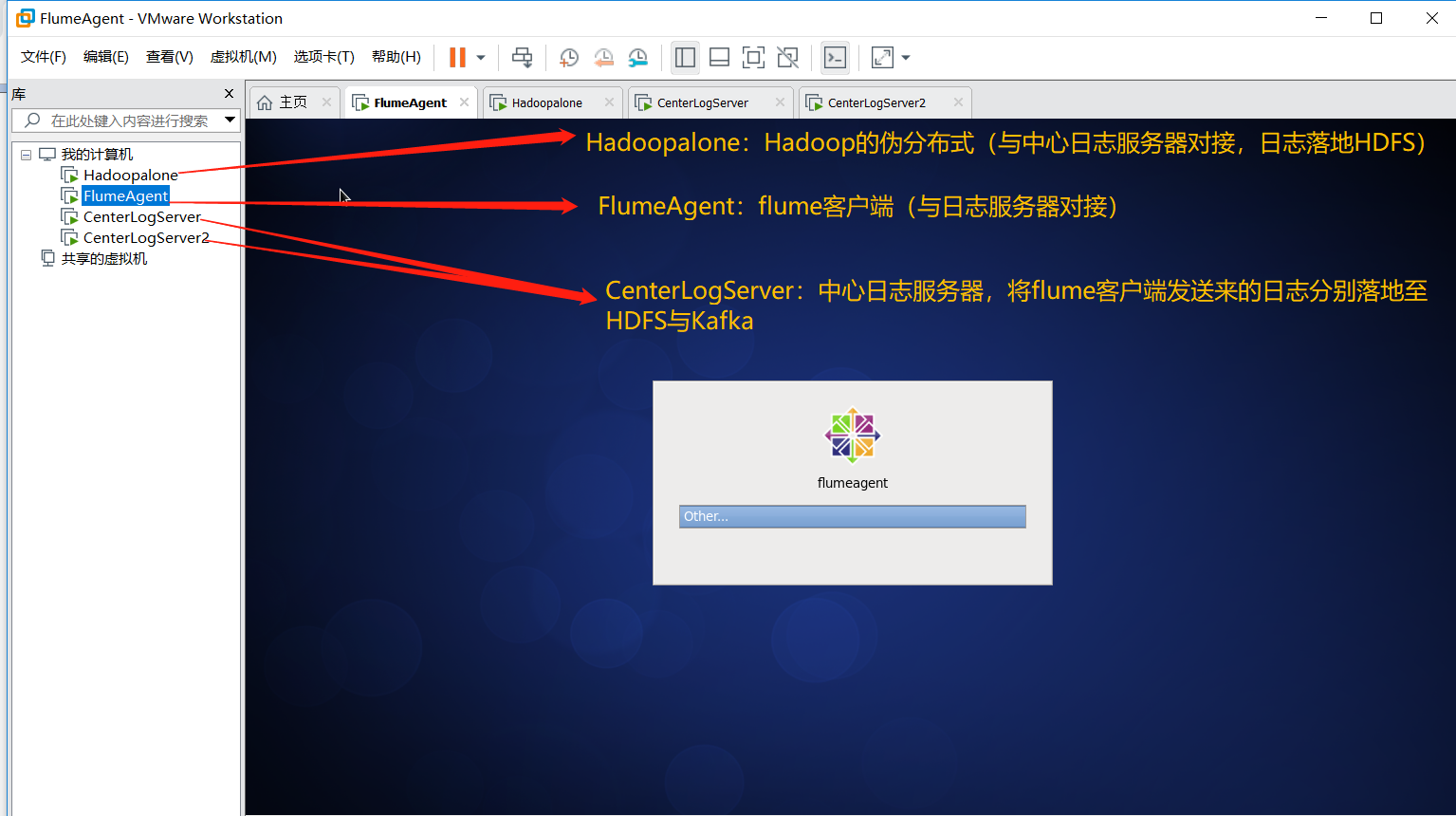Open the 帮助(H) menu

tap(396, 57)
